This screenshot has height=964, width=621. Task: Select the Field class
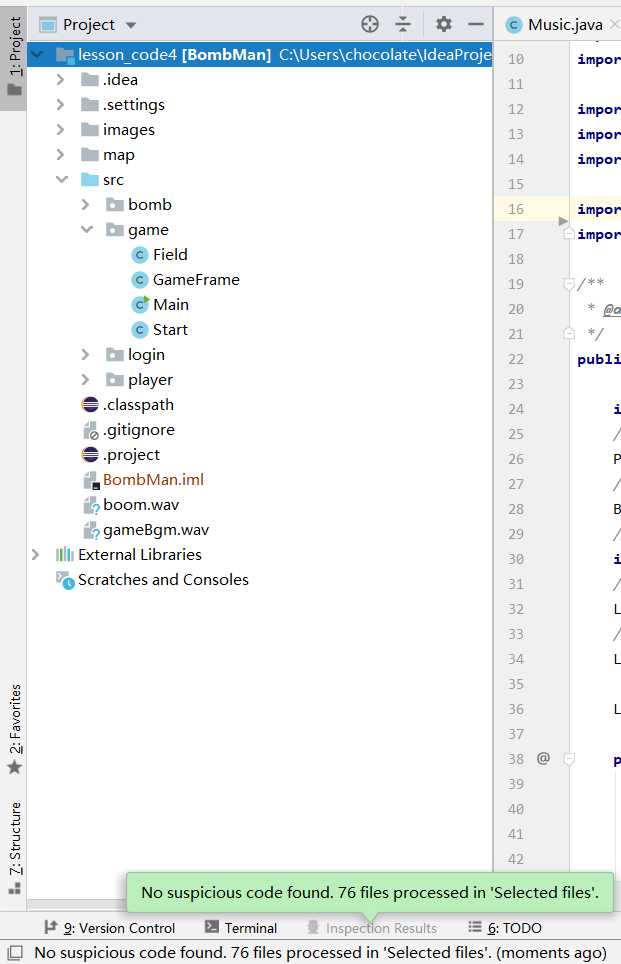tap(170, 255)
